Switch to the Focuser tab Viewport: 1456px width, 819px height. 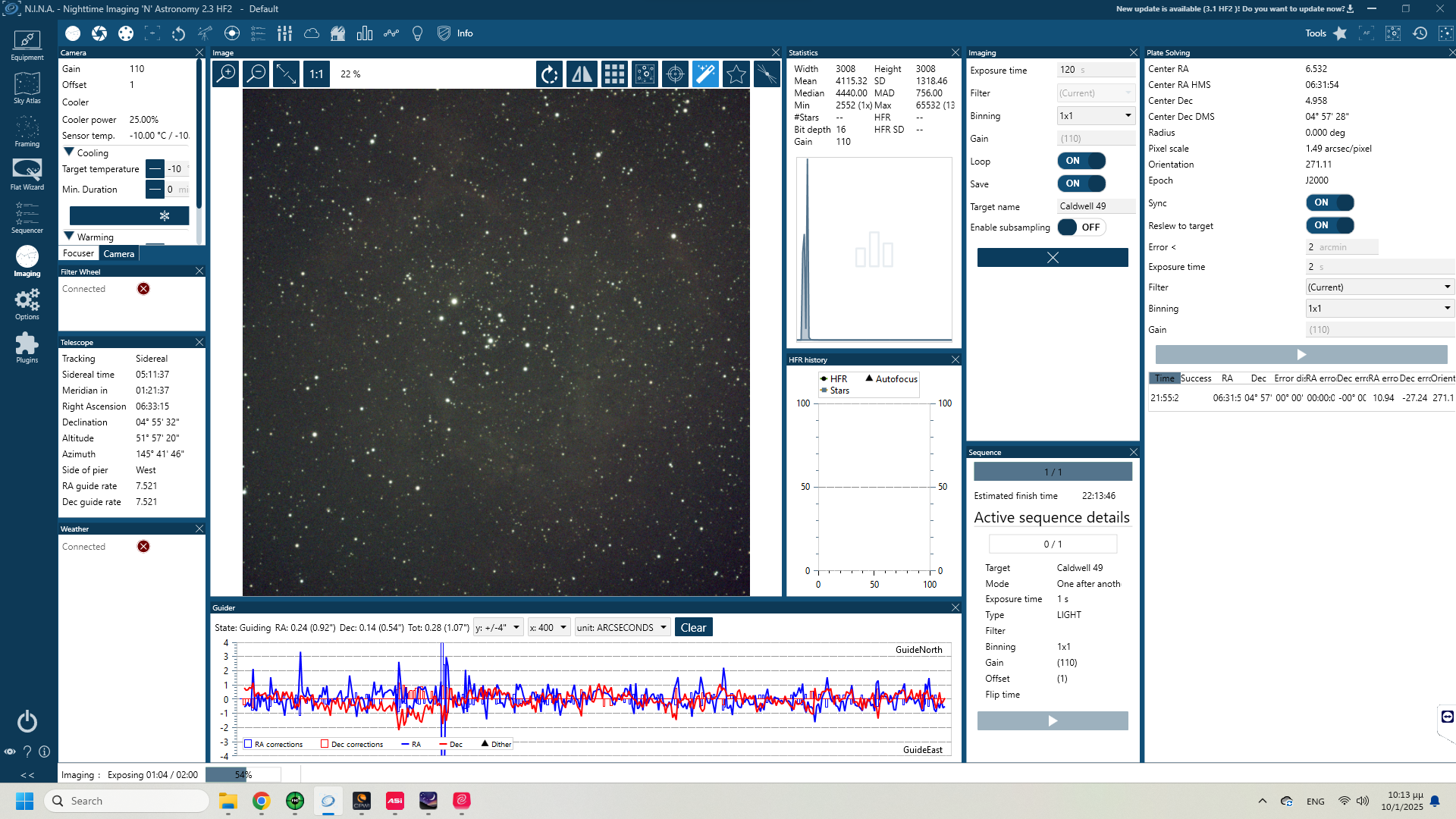[78, 253]
